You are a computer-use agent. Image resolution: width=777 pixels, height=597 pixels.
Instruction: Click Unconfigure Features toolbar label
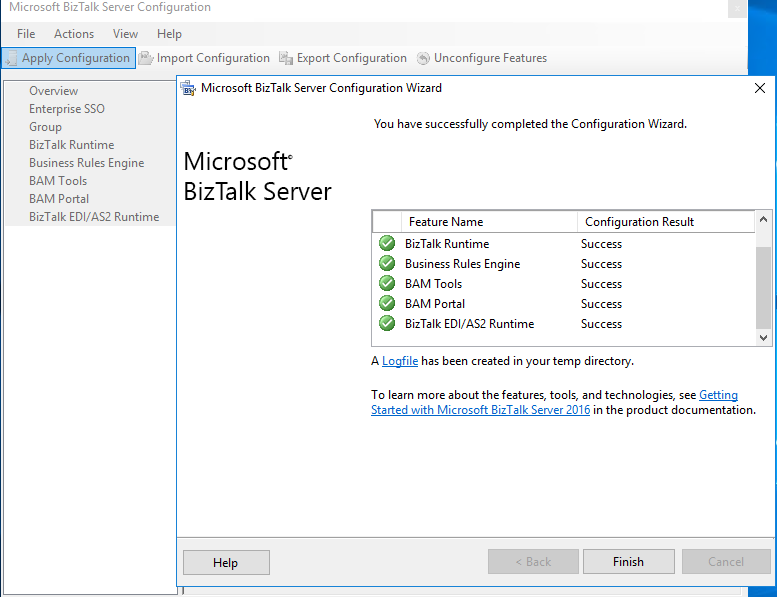[491, 58]
